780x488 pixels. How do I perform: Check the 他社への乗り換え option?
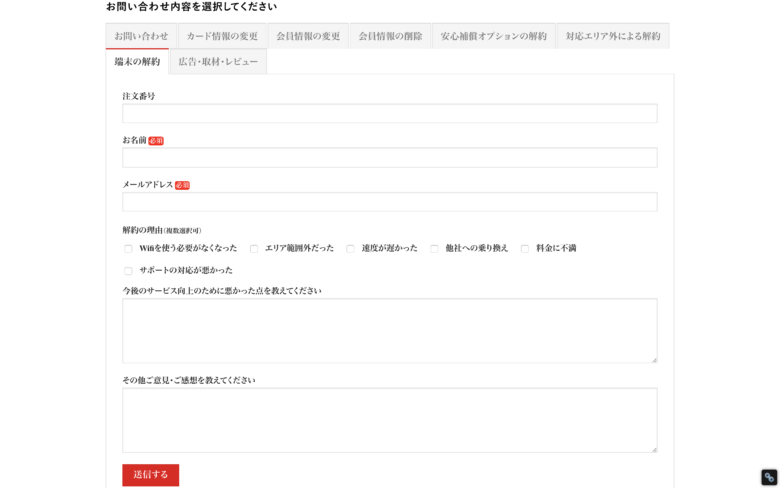click(x=434, y=249)
